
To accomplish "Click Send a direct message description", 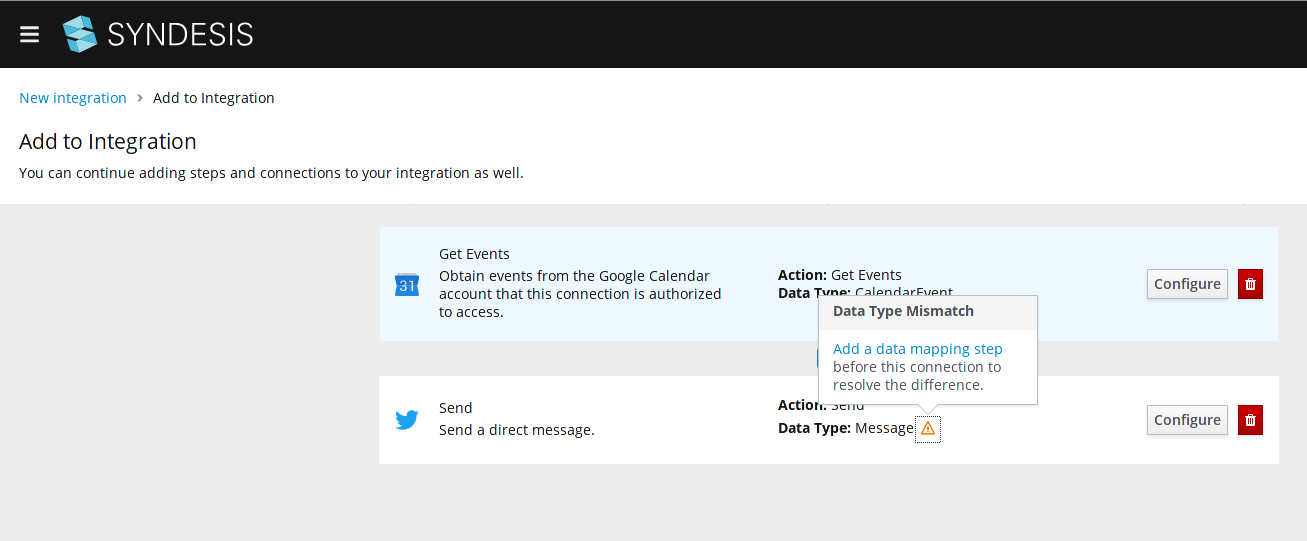I will click(517, 430).
